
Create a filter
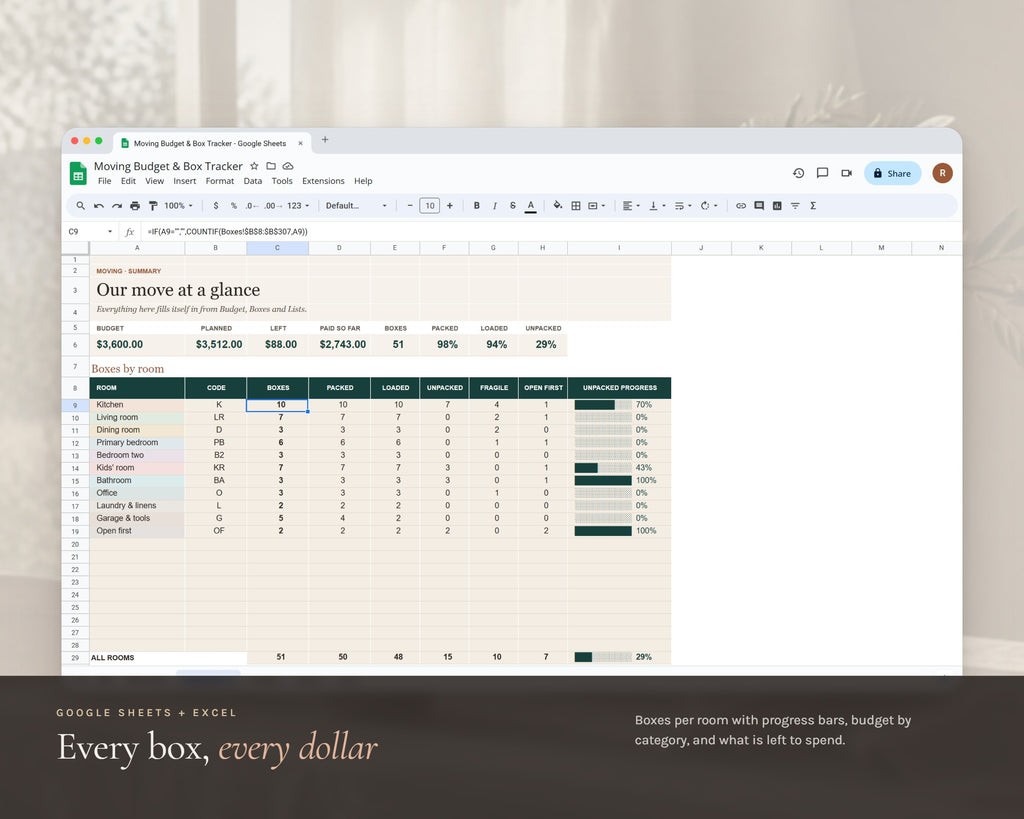(x=795, y=206)
